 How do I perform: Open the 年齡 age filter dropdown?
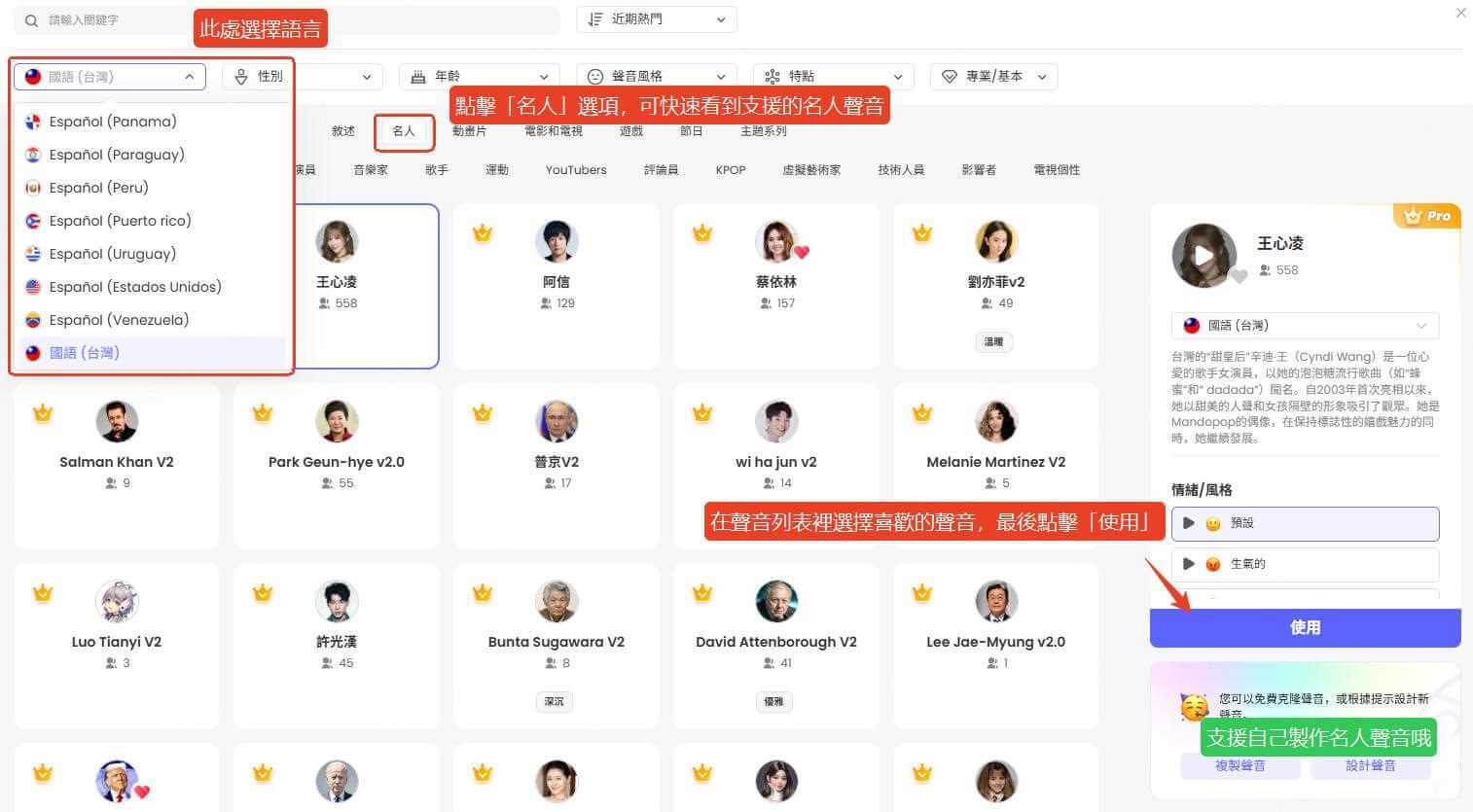[480, 77]
